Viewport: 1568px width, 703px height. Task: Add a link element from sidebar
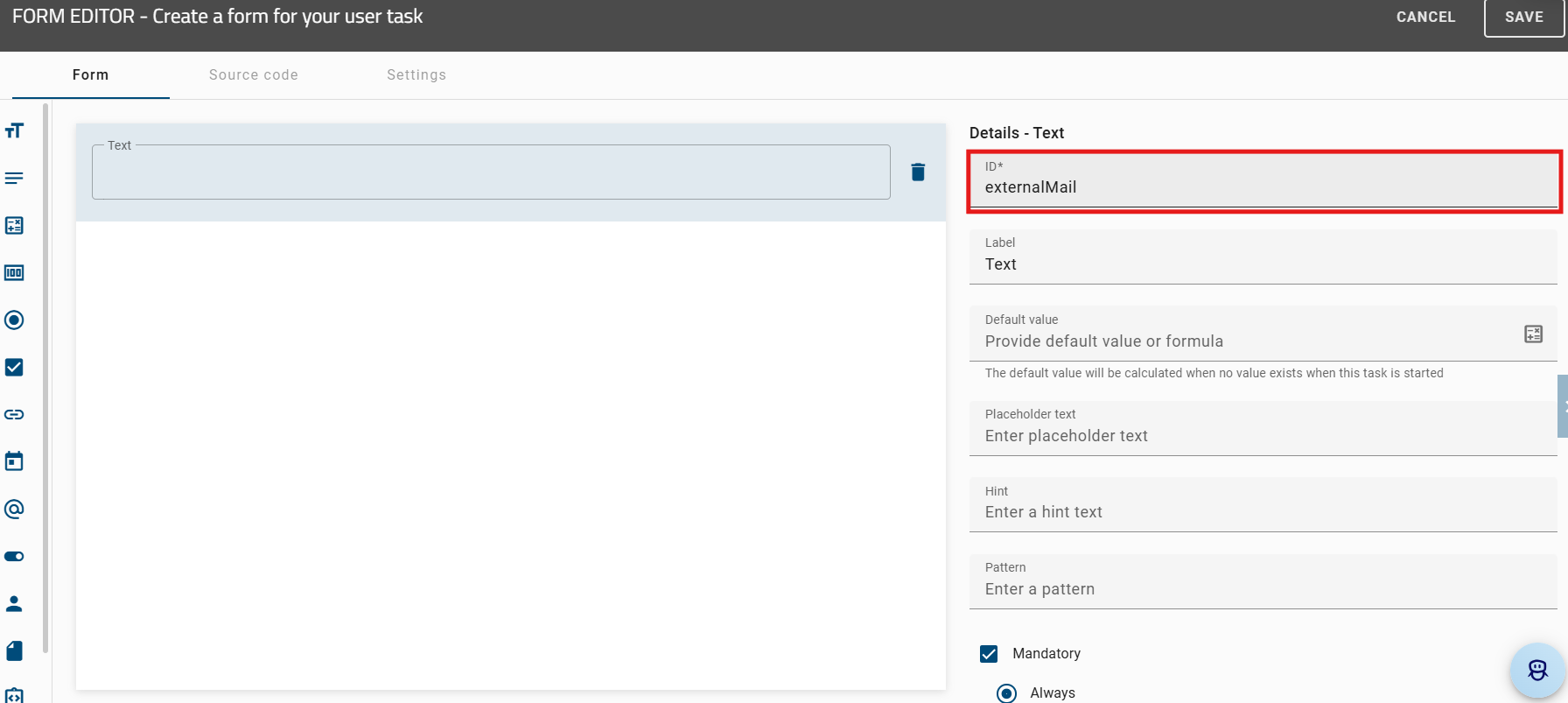pos(14,415)
